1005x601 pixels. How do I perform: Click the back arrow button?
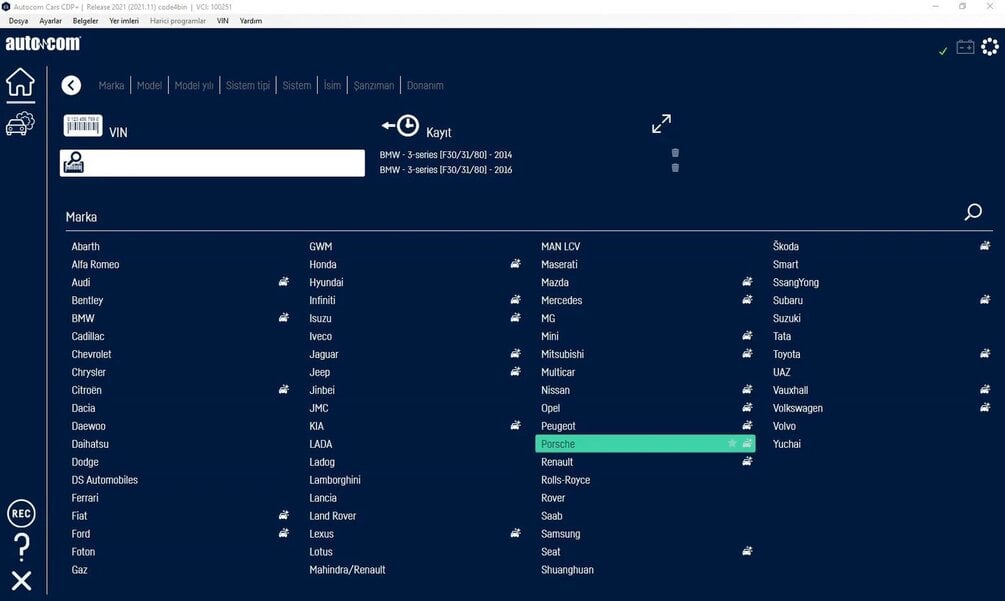(x=71, y=85)
